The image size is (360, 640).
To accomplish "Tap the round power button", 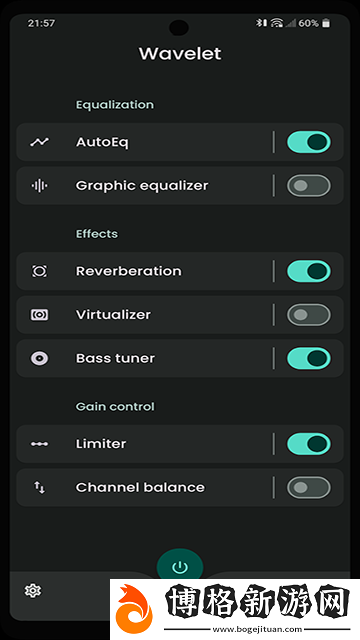I will [x=180, y=567].
